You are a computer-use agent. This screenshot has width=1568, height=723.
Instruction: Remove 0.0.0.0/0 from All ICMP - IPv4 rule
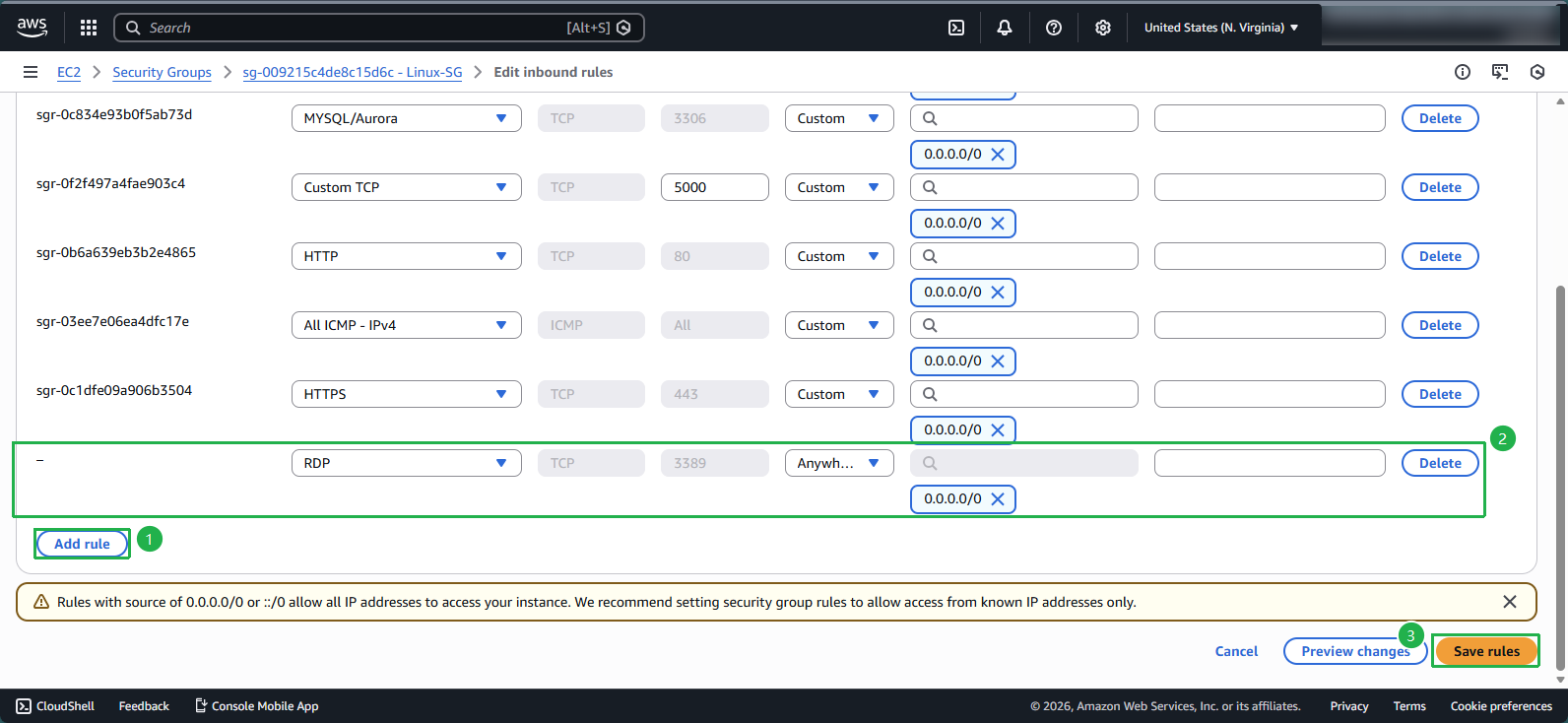(998, 361)
